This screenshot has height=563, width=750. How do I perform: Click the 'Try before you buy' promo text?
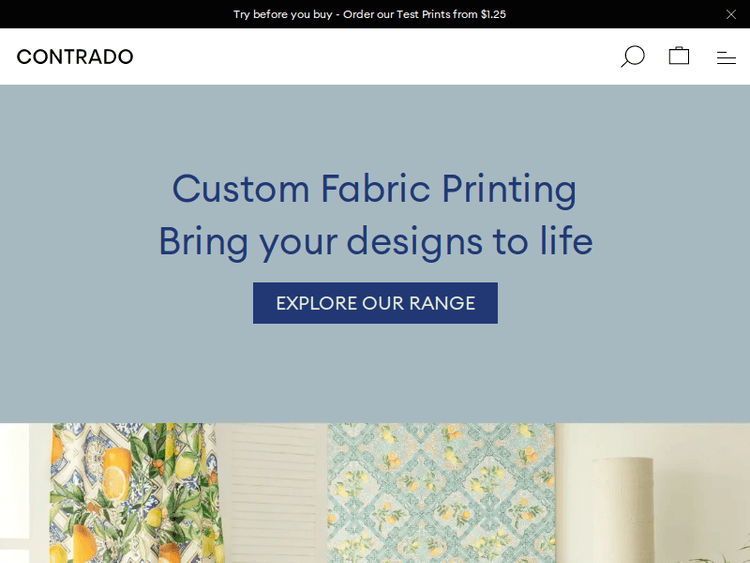282,14
